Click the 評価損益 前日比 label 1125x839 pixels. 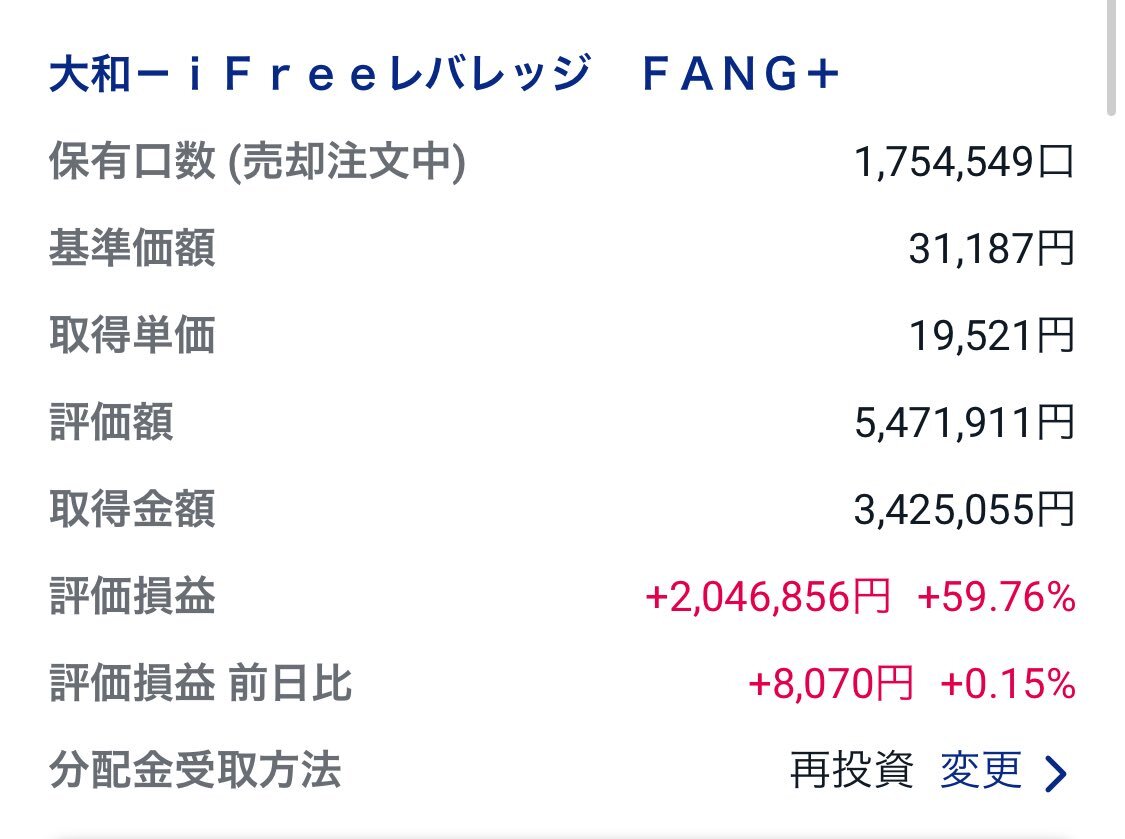200,683
